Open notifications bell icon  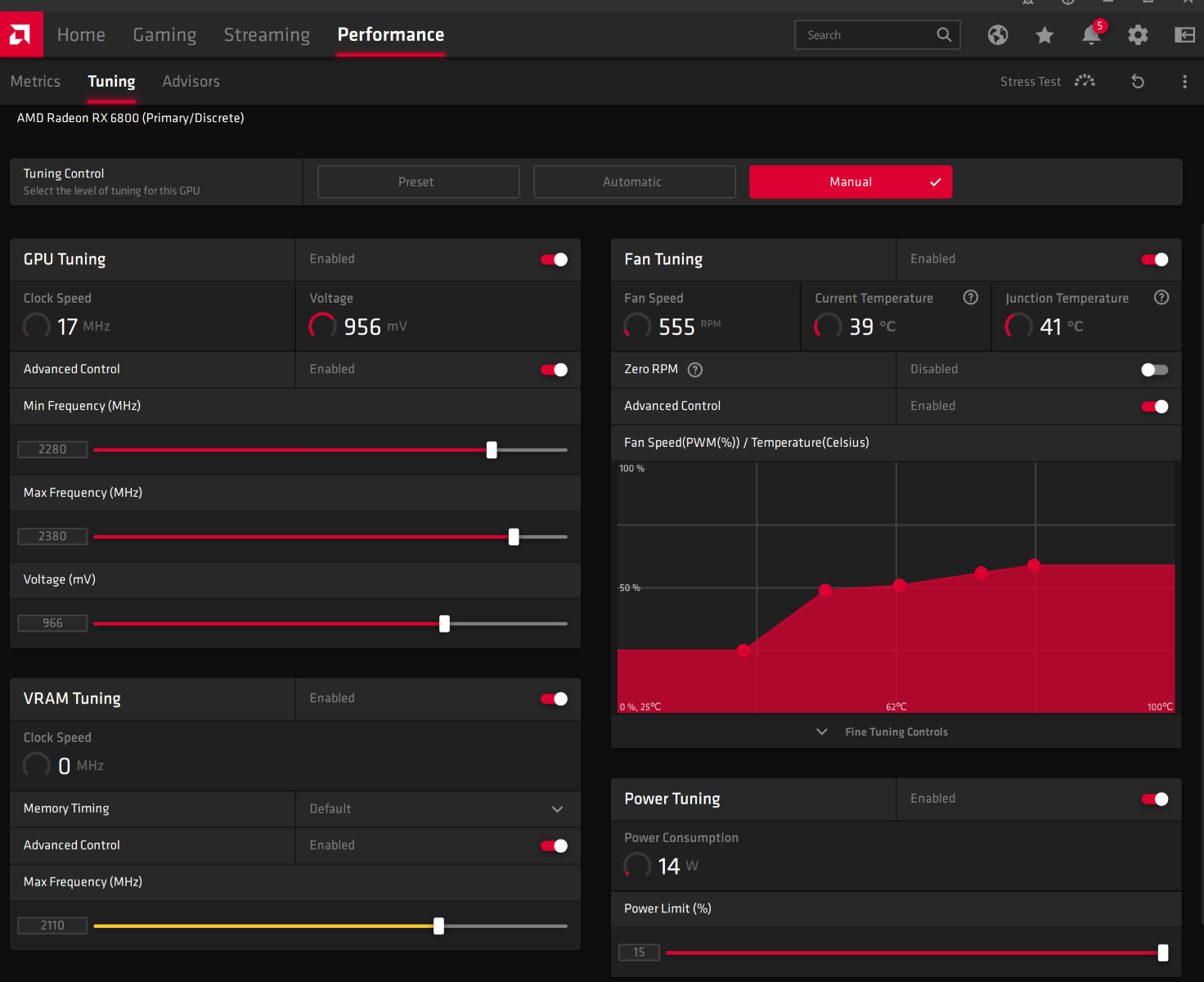(x=1091, y=34)
